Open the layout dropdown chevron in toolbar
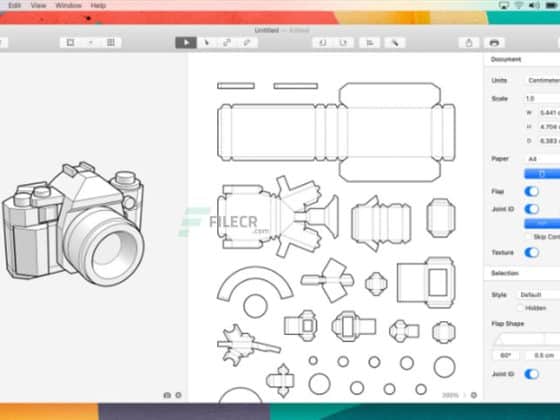Image resolution: width=560 pixels, height=420 pixels. point(91,43)
